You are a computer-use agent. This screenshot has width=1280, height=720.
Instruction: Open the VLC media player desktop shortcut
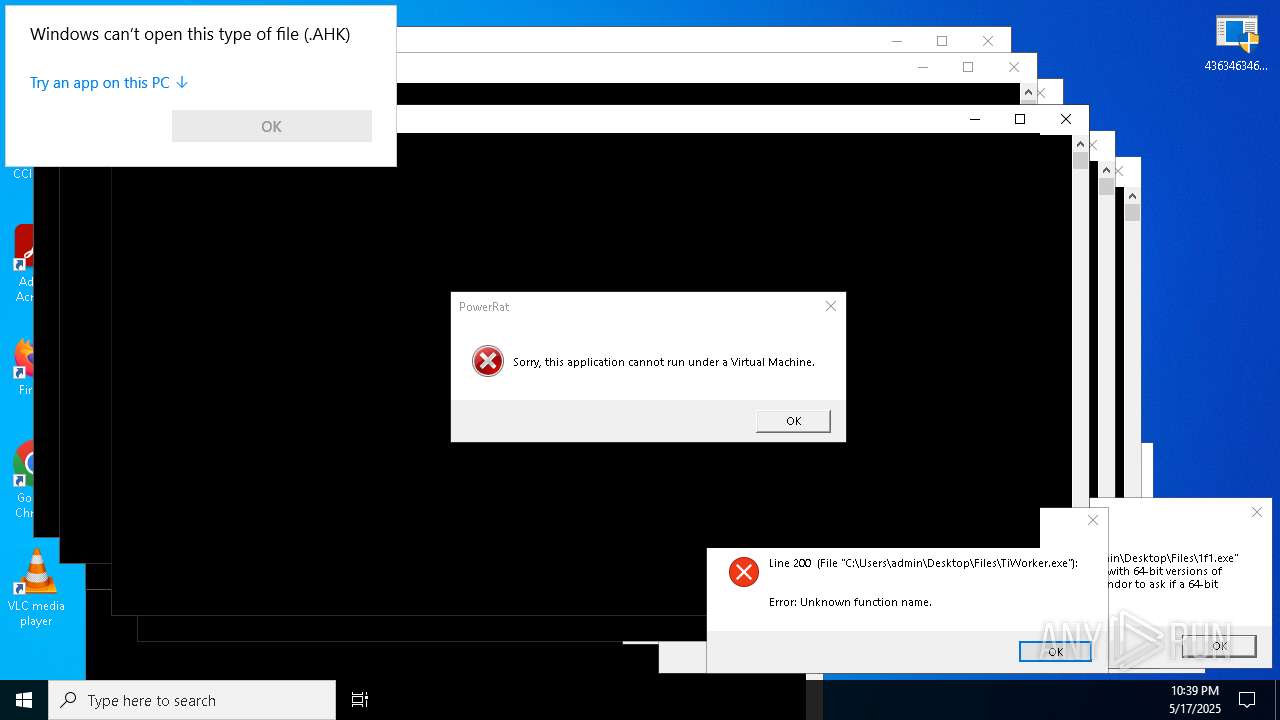pyautogui.click(x=36, y=589)
